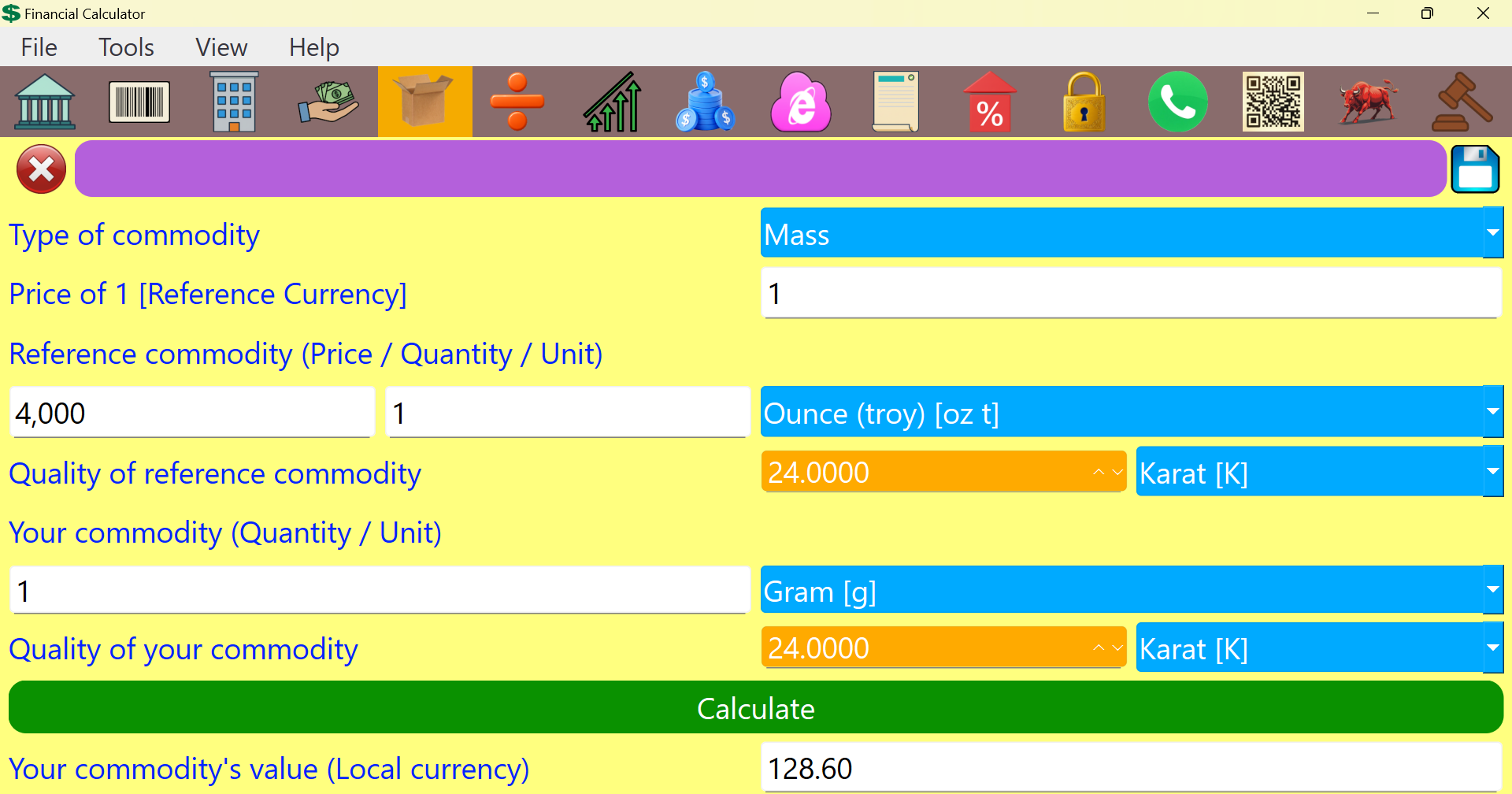Open the Help menu
The image size is (1512, 794).
click(x=313, y=47)
